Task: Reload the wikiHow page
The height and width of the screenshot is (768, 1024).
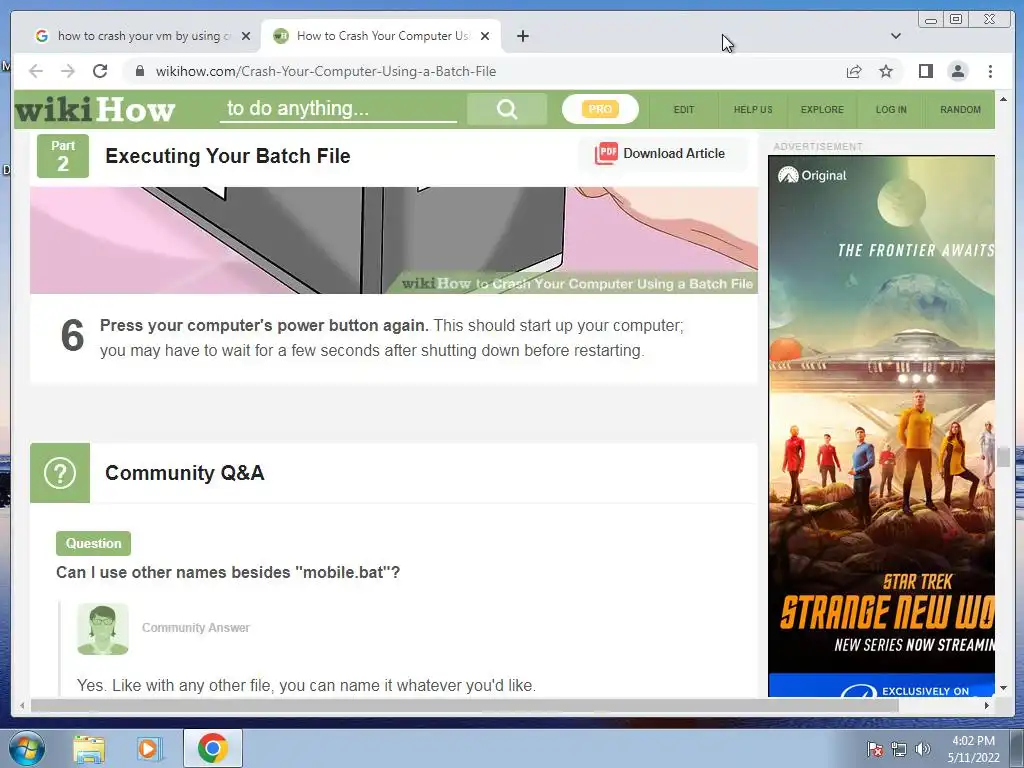Action: pos(100,71)
